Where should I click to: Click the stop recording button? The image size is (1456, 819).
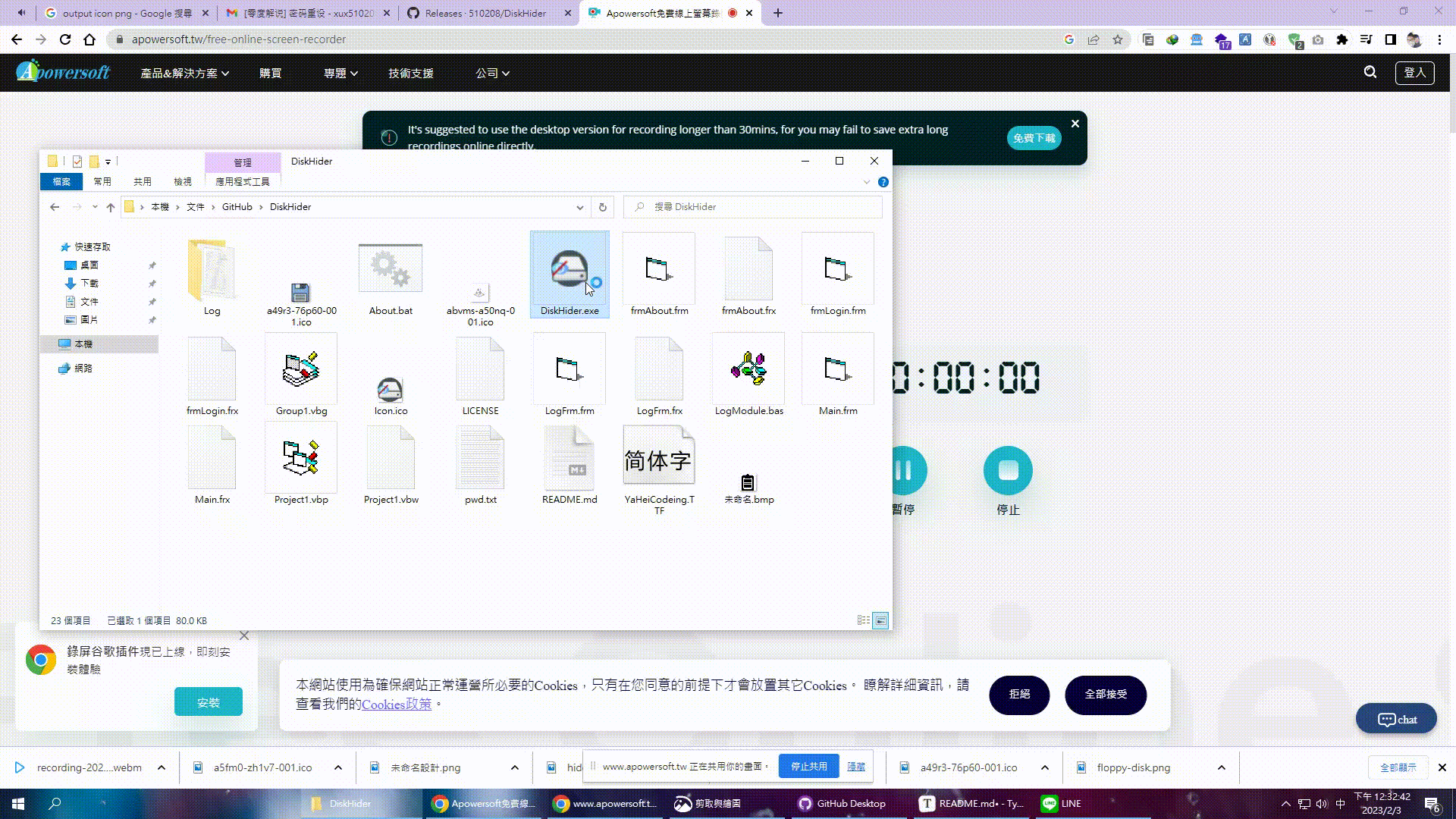[1007, 470]
